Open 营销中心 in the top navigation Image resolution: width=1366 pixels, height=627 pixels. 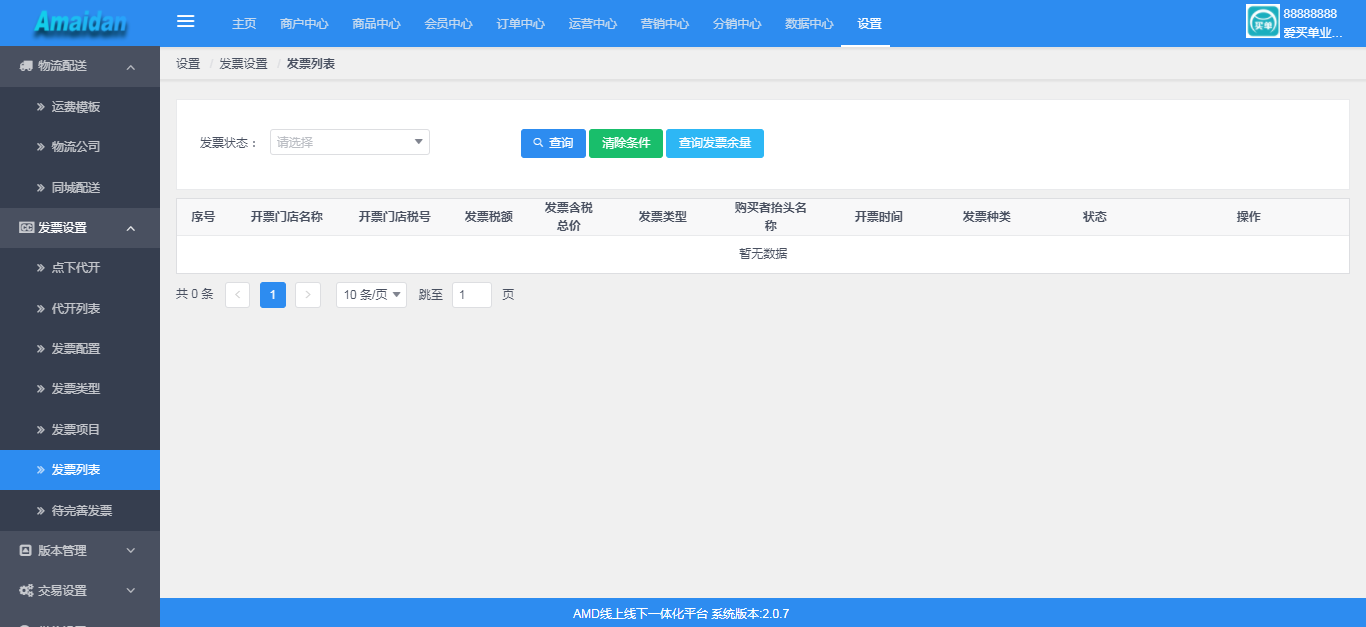(664, 24)
